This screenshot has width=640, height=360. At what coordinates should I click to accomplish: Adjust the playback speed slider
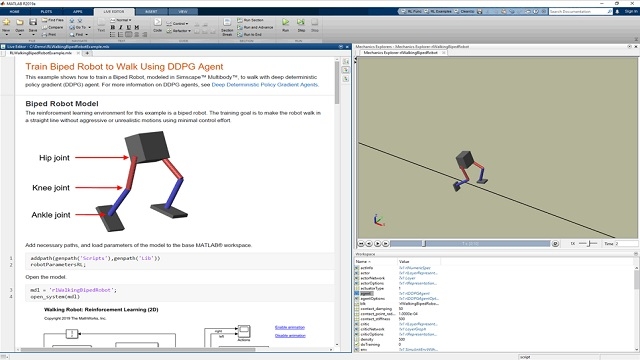point(588,243)
